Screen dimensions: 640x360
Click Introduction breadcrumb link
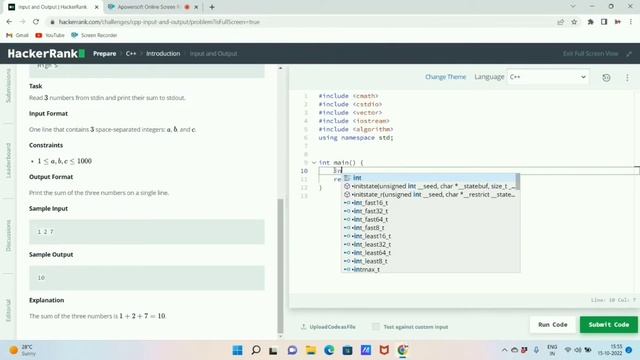[x=163, y=53]
